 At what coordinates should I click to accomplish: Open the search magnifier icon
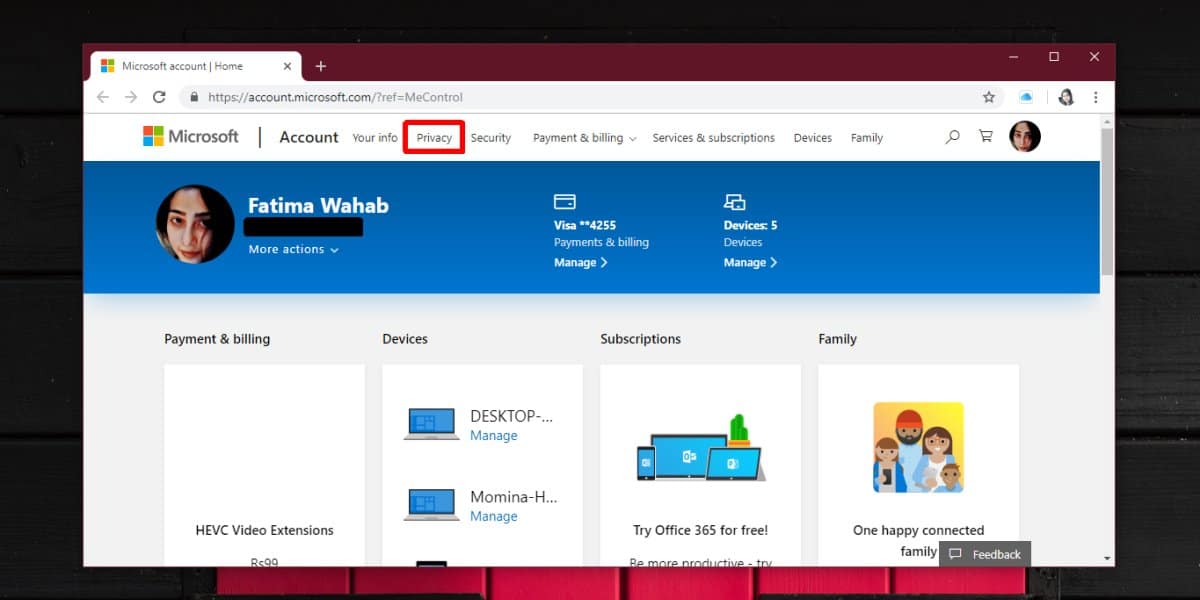pyautogui.click(x=952, y=137)
